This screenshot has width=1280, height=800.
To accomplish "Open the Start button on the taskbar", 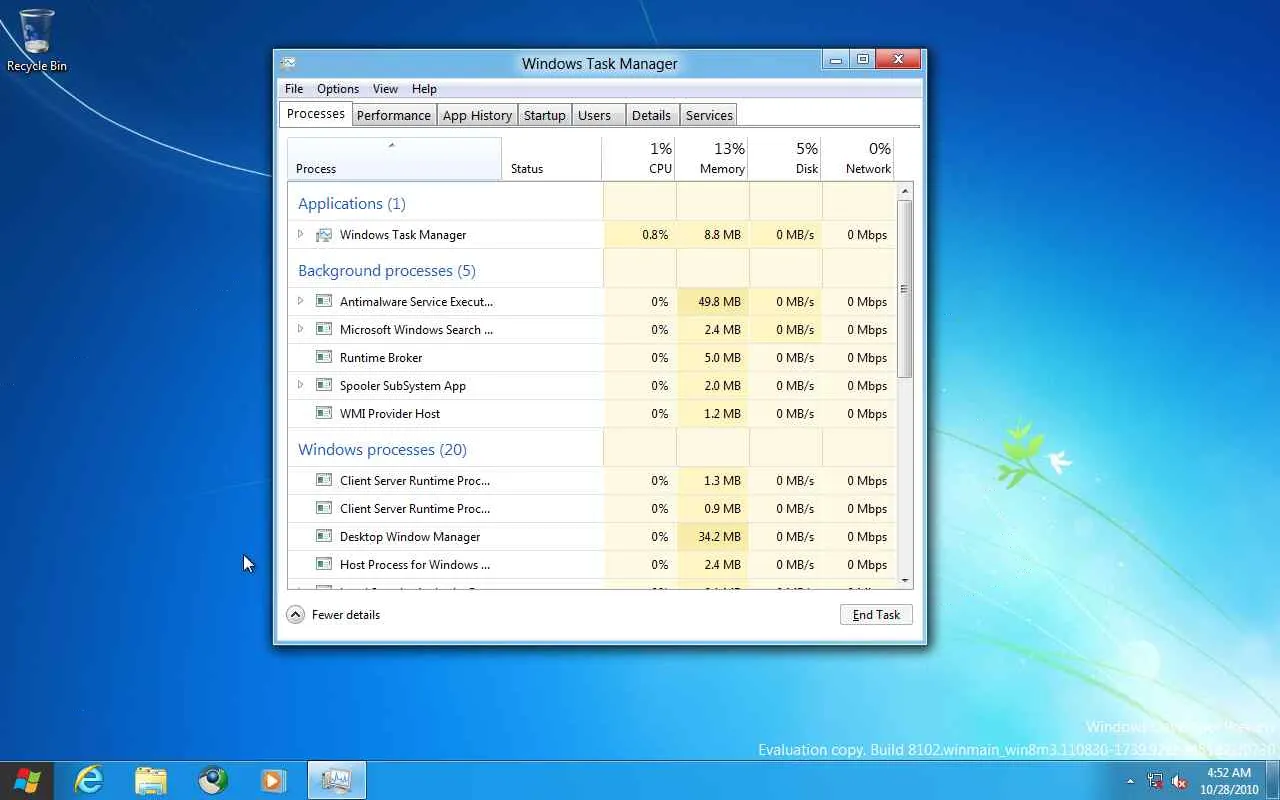I will 27,780.
